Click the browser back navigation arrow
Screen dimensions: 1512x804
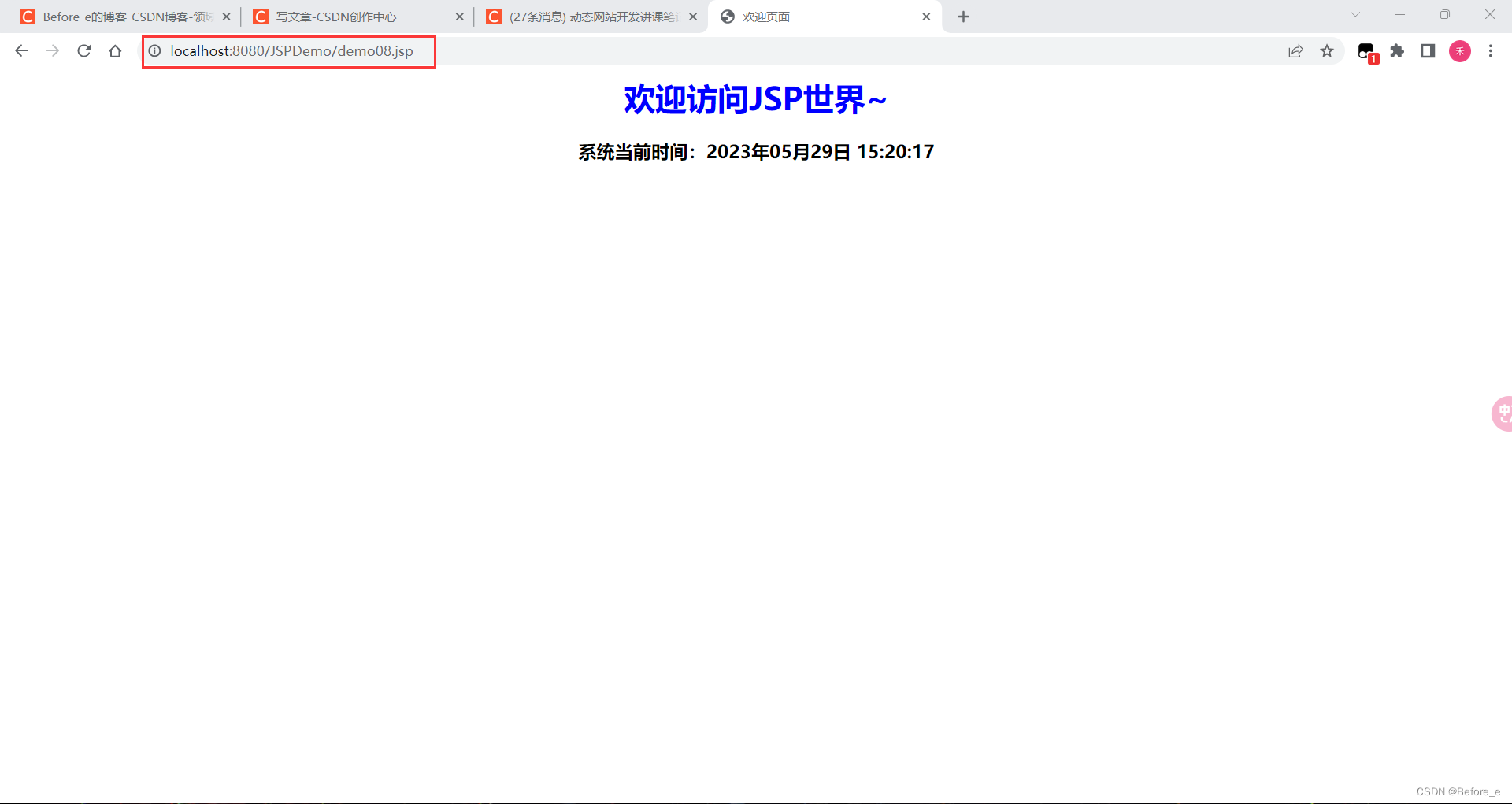(20, 51)
